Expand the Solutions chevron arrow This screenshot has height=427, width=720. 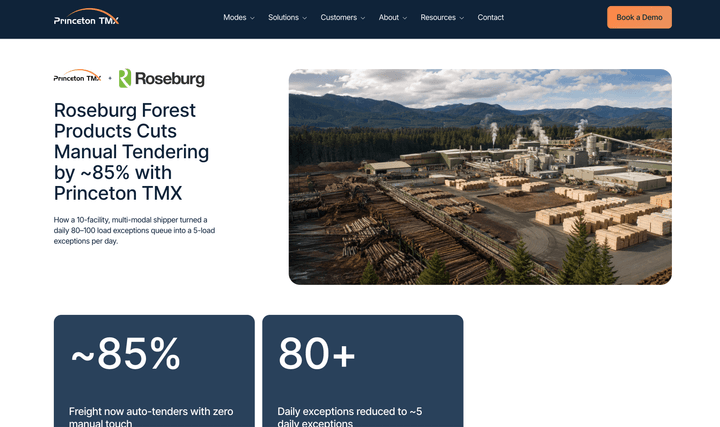[304, 18]
